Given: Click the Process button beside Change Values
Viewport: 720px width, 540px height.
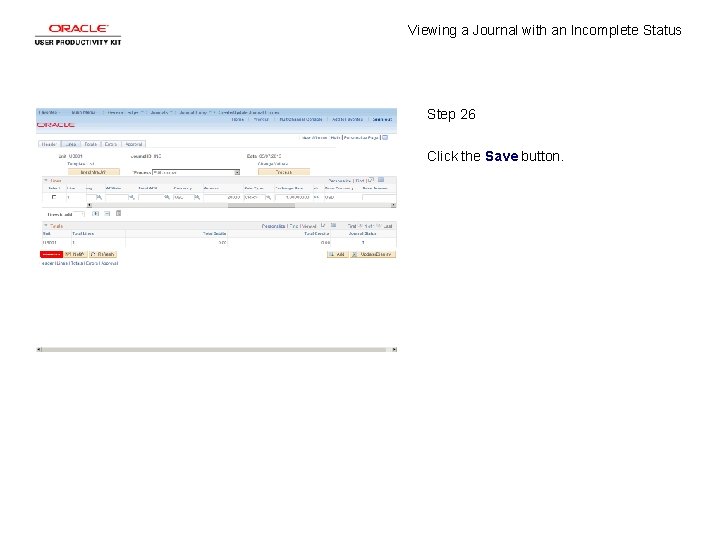Looking at the screenshot, I should point(284,172).
